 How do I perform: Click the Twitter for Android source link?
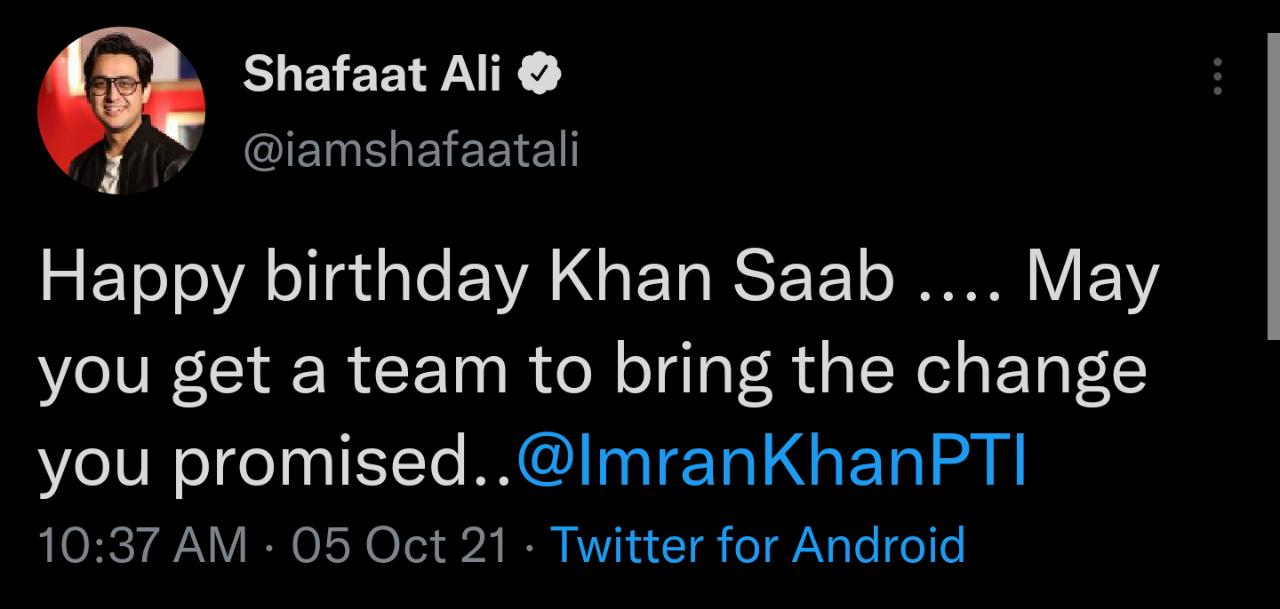click(x=758, y=546)
